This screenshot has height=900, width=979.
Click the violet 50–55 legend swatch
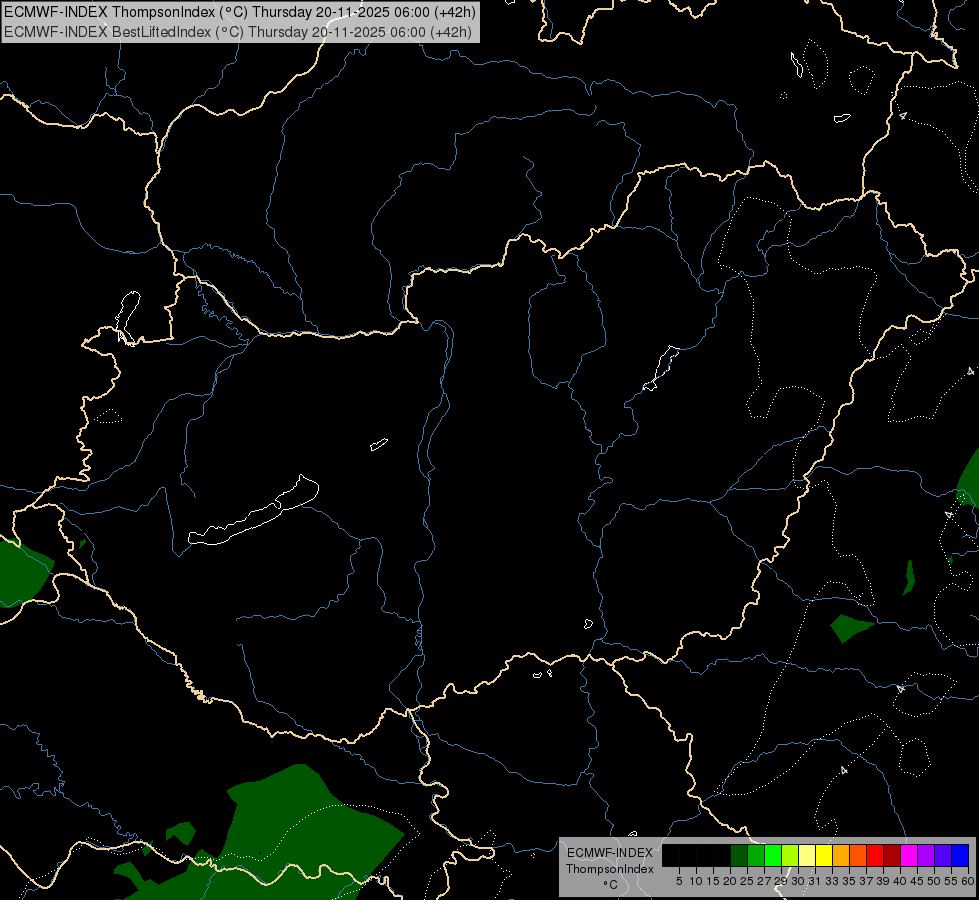[943, 855]
